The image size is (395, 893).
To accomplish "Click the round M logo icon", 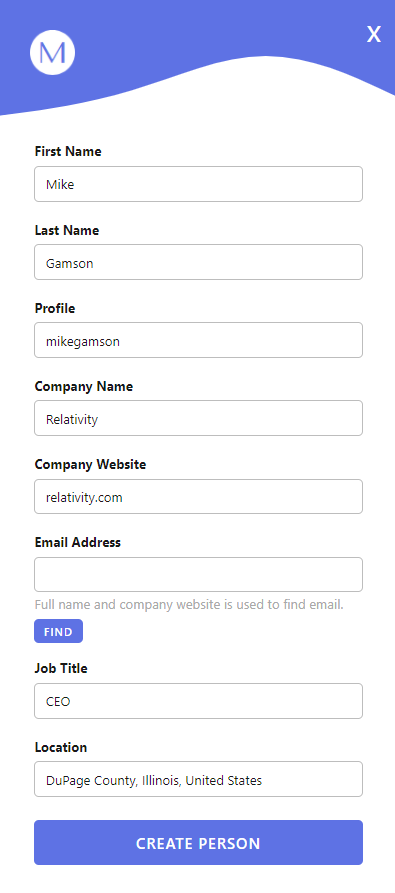I will point(52,52).
